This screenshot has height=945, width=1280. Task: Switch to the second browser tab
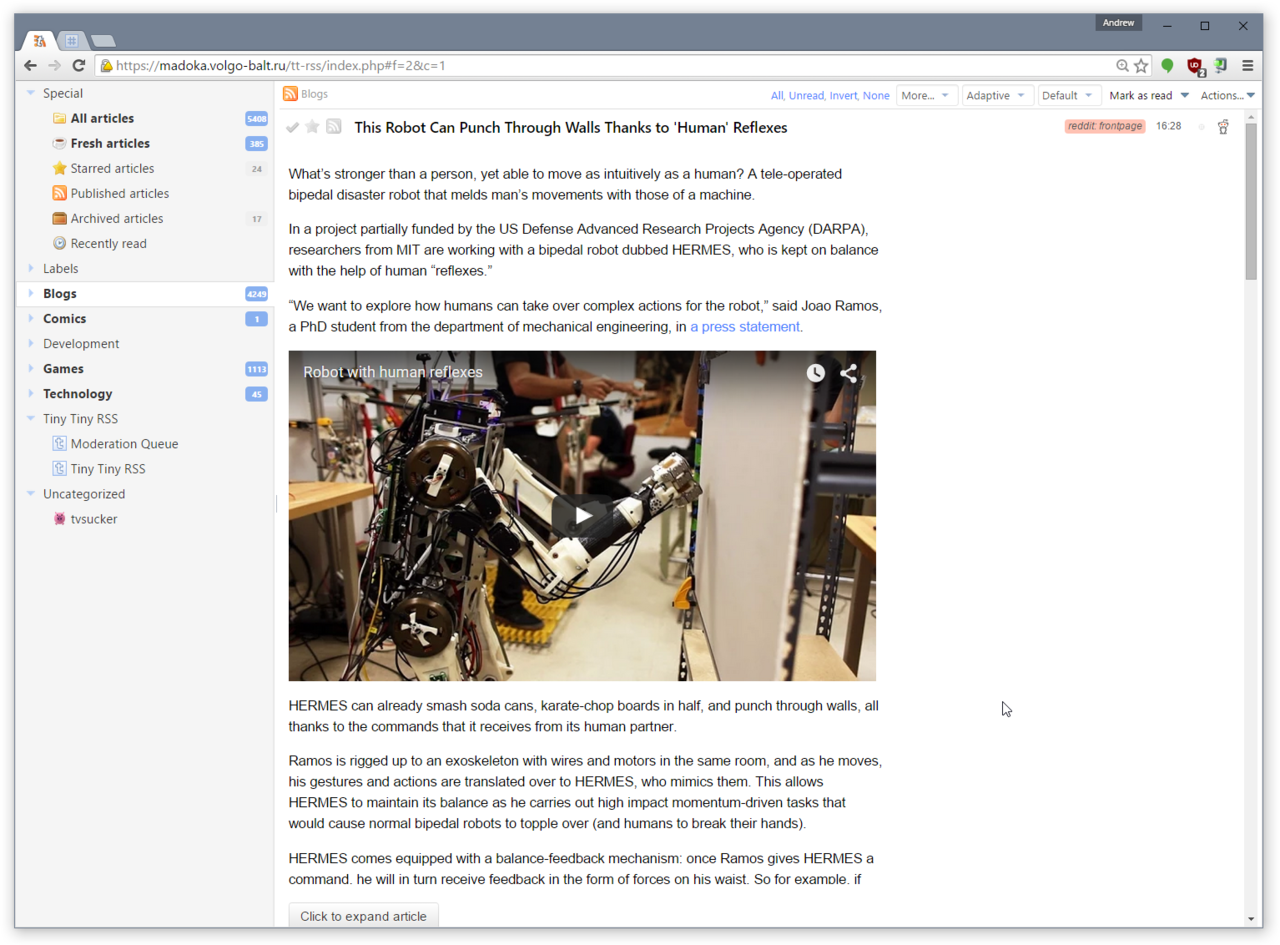(71, 41)
